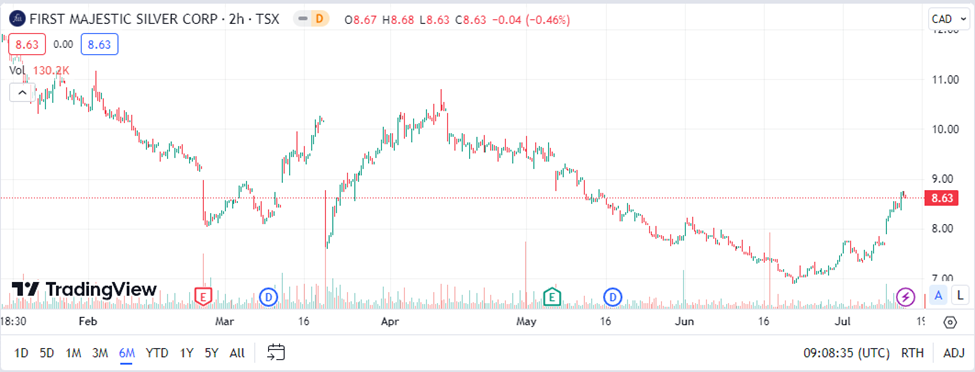Select the 1M time range
The height and width of the screenshot is (372, 975).
coord(73,353)
